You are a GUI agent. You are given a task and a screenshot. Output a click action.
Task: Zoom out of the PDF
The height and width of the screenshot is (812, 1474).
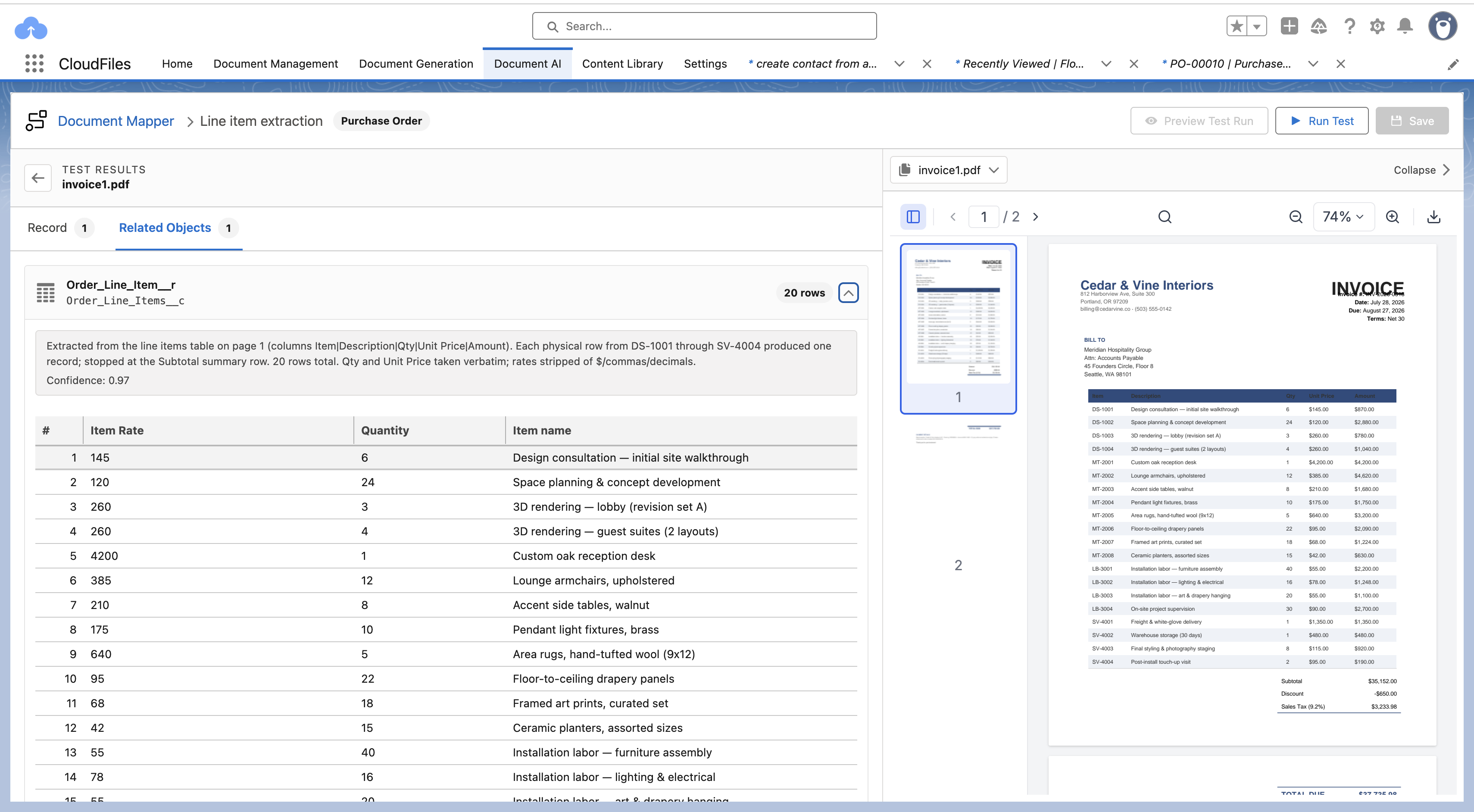pyautogui.click(x=1296, y=217)
